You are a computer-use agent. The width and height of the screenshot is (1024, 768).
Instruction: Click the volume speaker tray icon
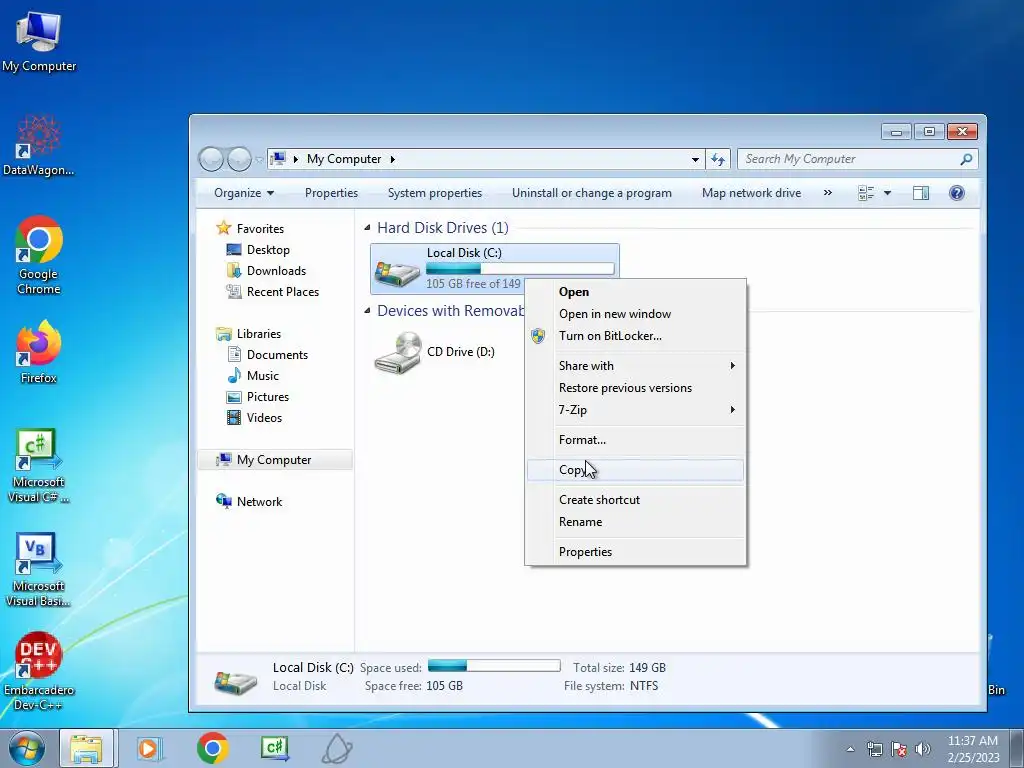point(923,749)
